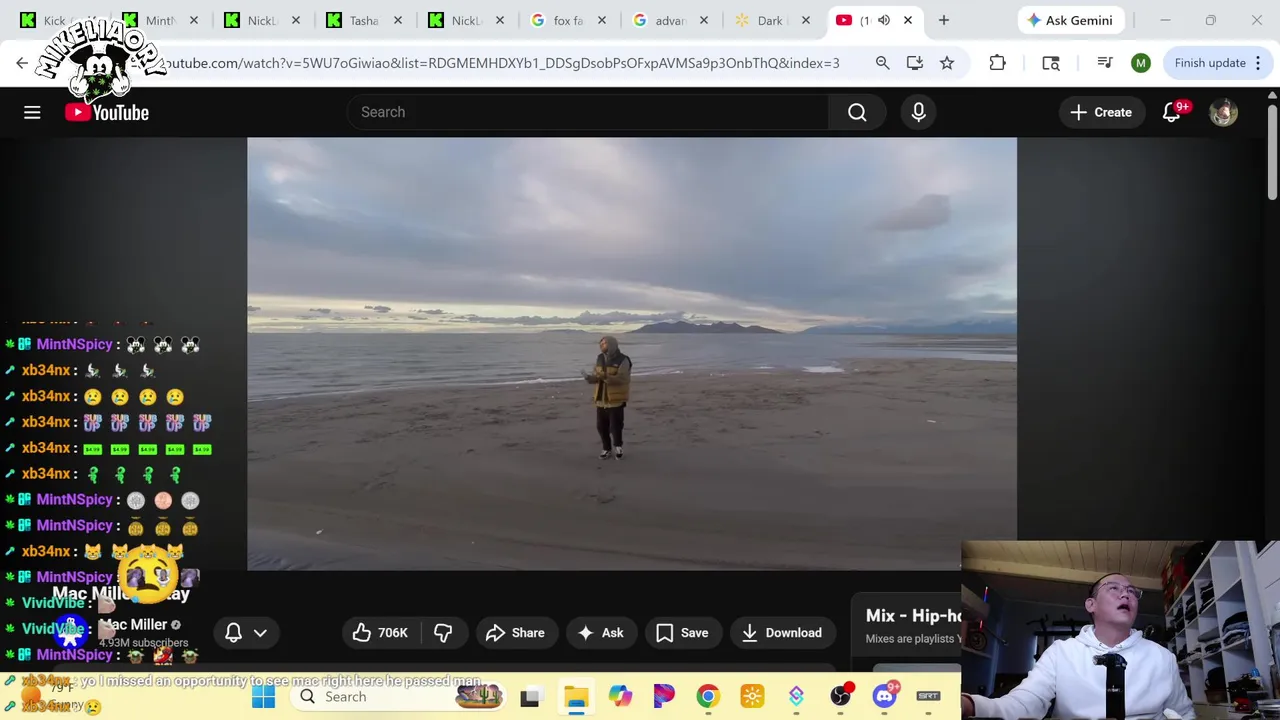Mute the tab via the speaker icon

(884, 20)
